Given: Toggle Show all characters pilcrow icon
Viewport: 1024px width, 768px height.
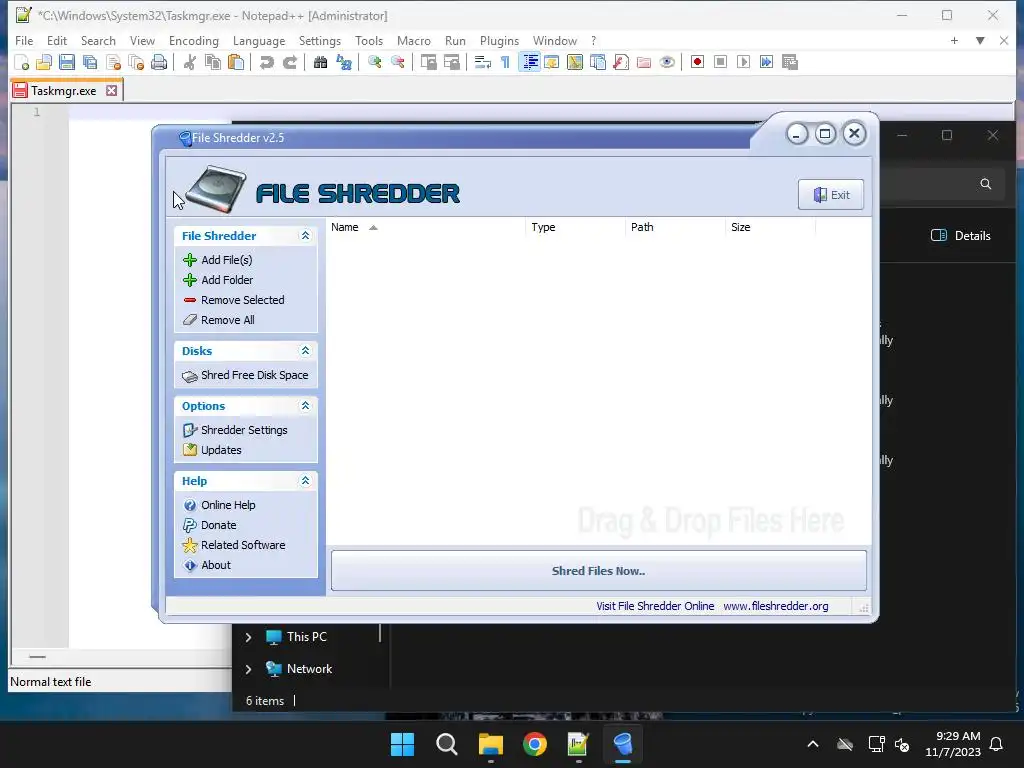Looking at the screenshot, I should (x=505, y=62).
